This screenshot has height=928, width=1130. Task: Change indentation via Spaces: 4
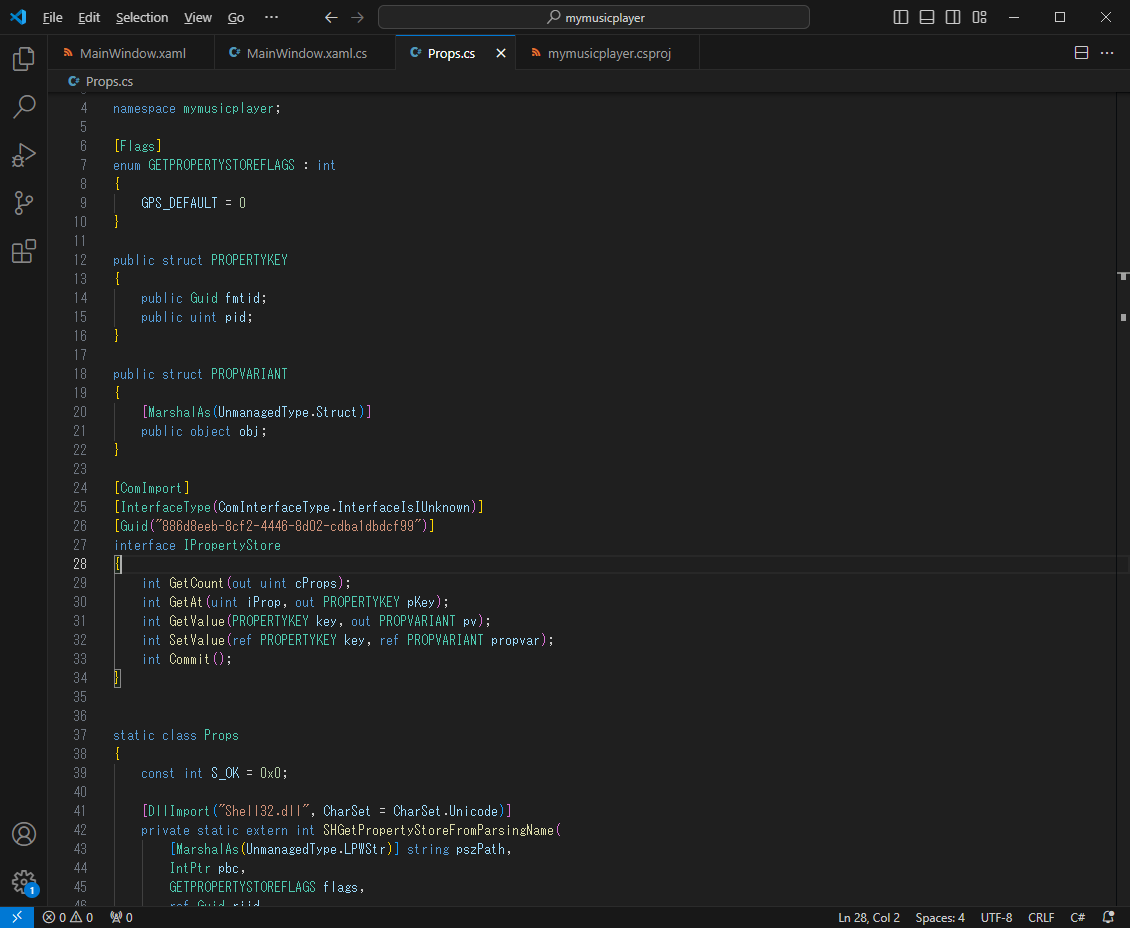[x=940, y=917]
